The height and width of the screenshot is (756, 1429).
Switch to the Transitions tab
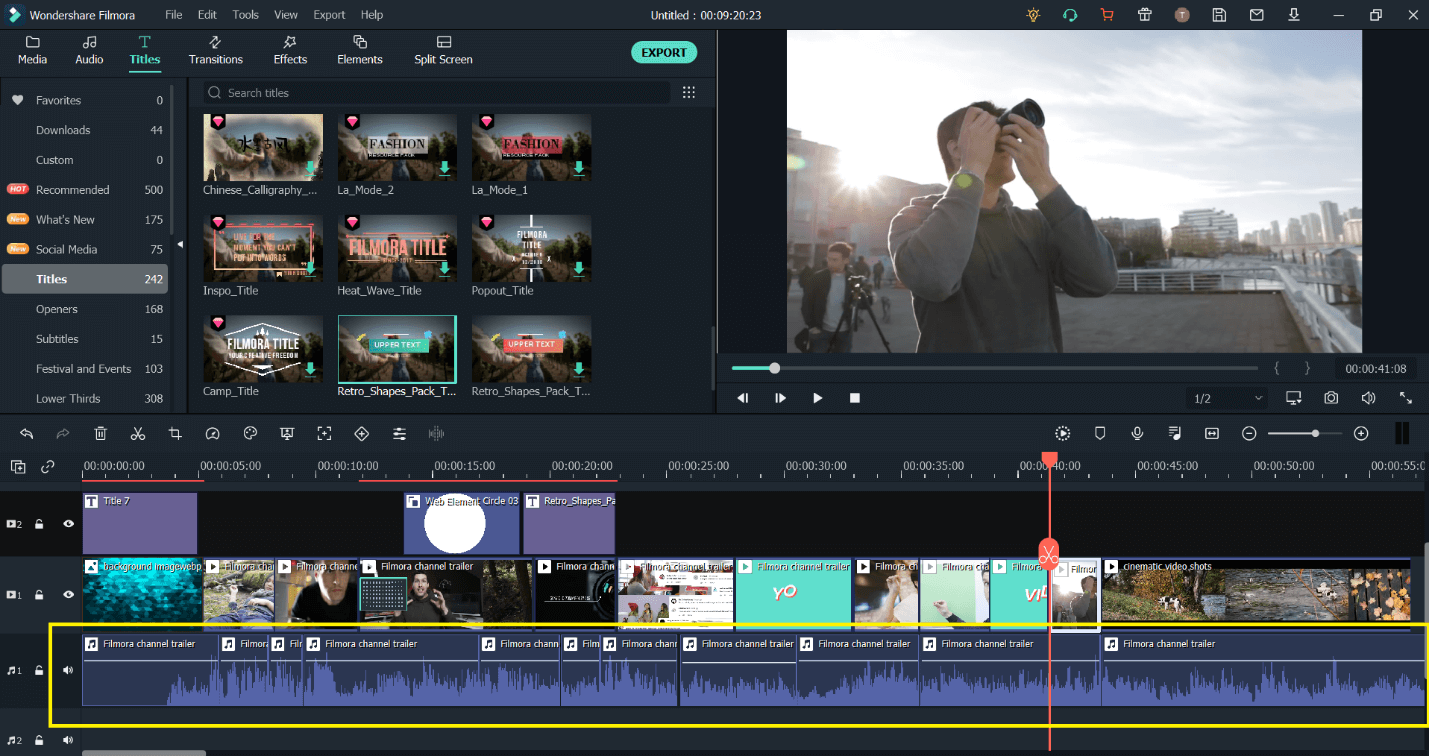point(215,50)
